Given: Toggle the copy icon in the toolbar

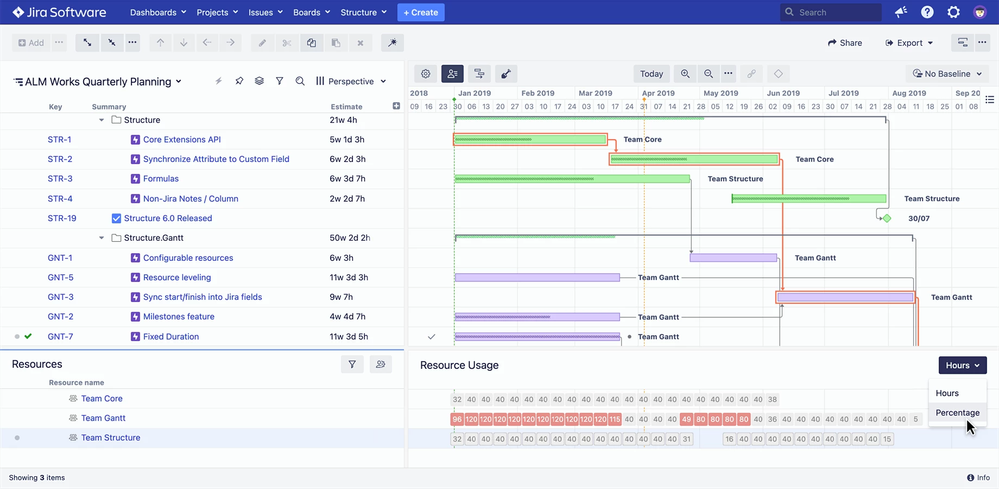Looking at the screenshot, I should click(311, 43).
